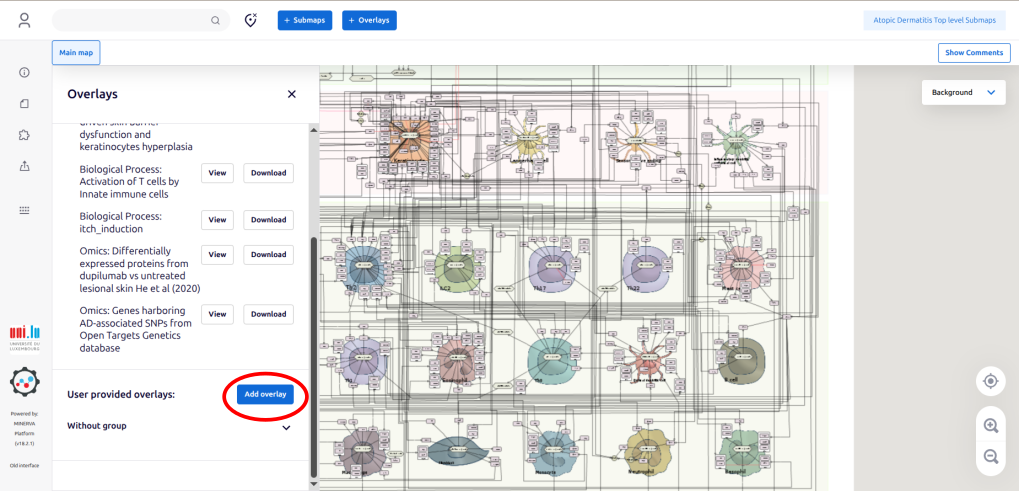Open the plugins puzzle icon
This screenshot has height=491, width=1019.
25,134
